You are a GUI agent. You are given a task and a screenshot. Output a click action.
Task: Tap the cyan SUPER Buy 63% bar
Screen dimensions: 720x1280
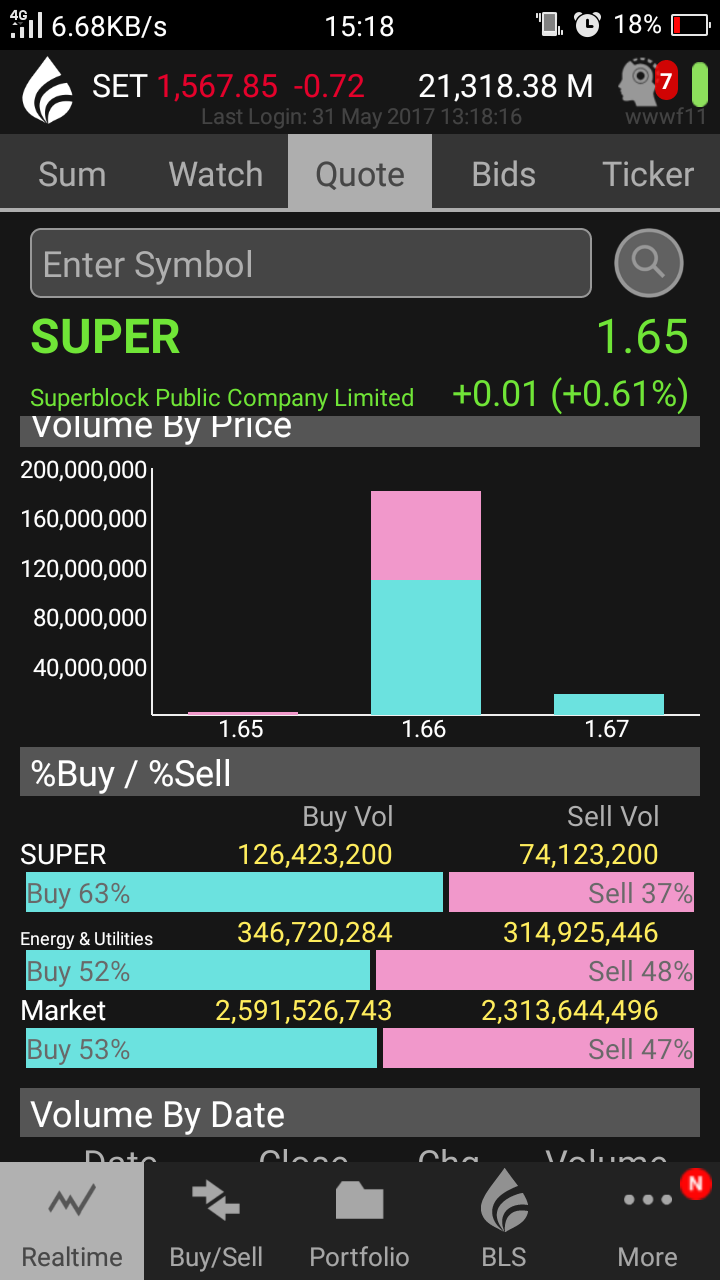pos(234,892)
